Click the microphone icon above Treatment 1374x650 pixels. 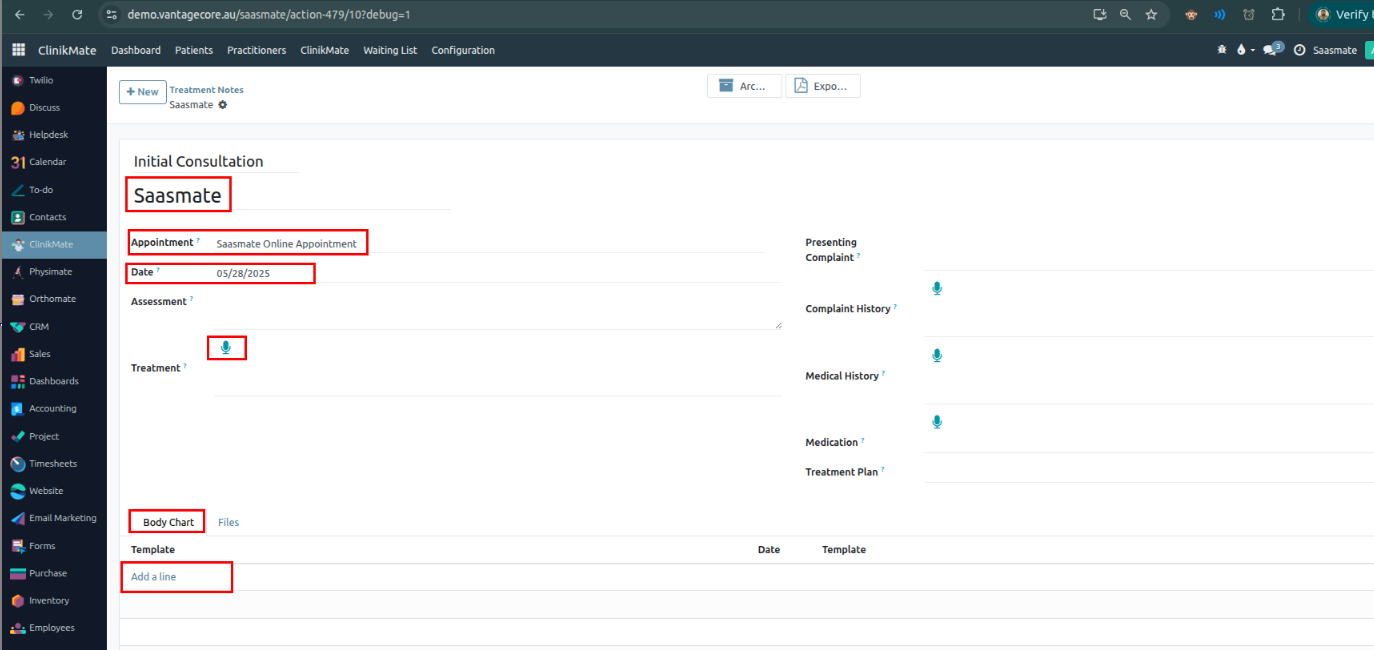coord(226,347)
